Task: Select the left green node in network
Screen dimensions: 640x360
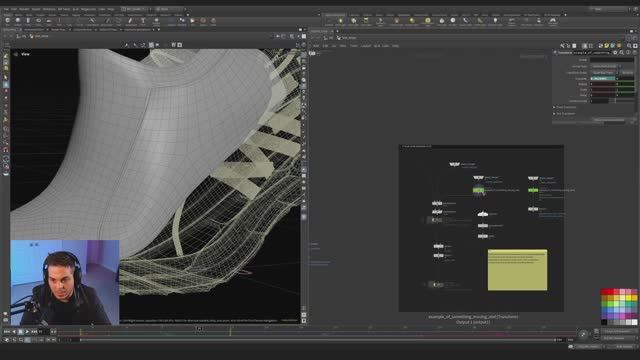Action: (x=478, y=190)
